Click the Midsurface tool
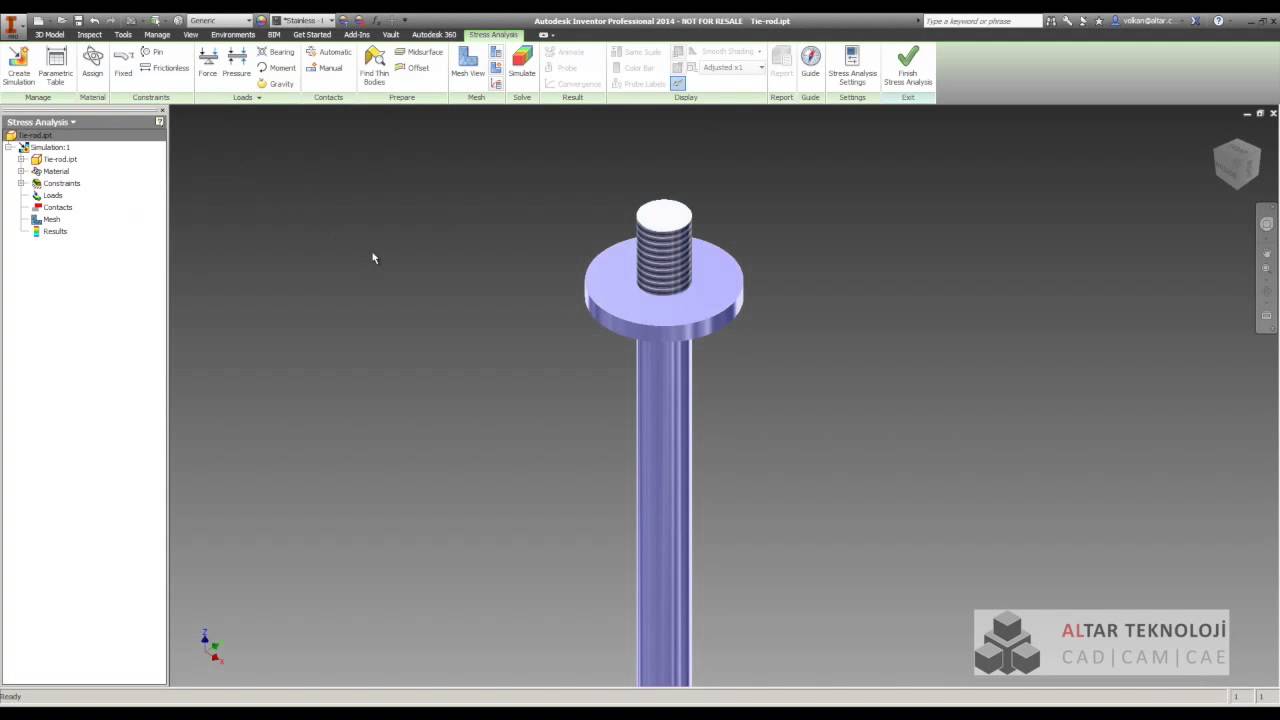This screenshot has width=1280, height=720. (418, 52)
